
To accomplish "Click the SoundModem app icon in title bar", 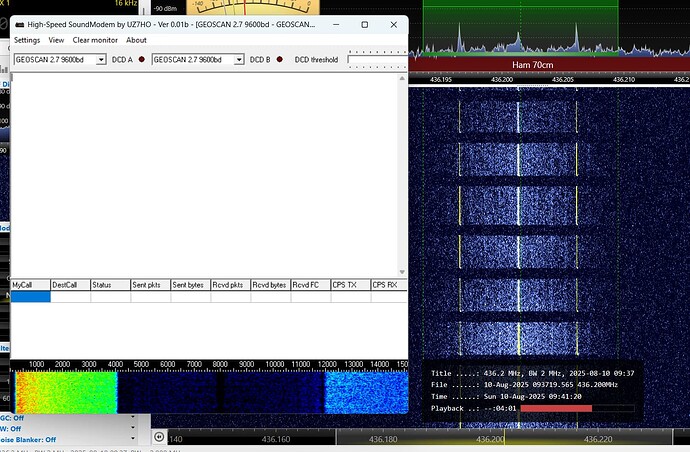I will [18, 22].
